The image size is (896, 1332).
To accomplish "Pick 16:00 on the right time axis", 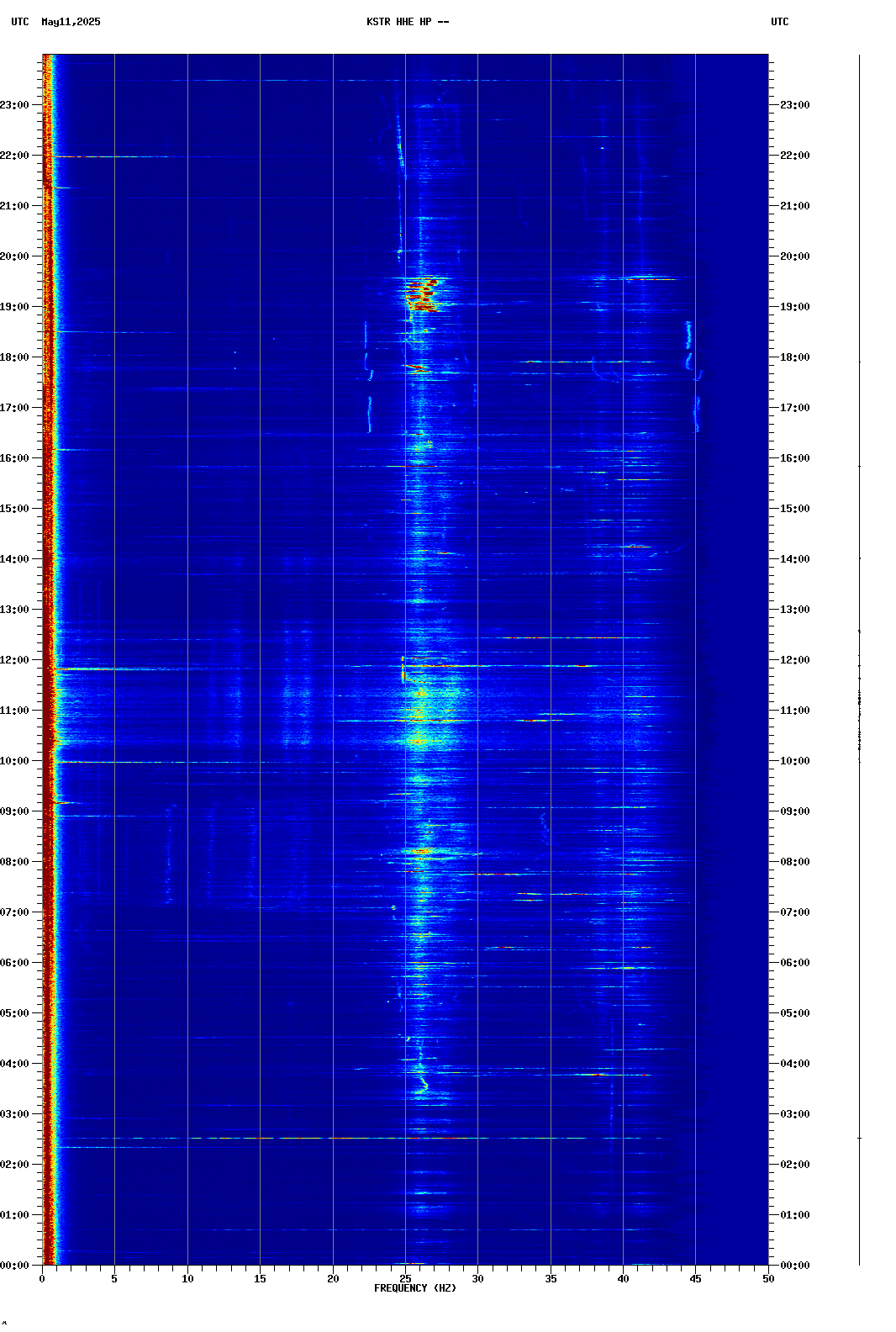I will 795,458.
